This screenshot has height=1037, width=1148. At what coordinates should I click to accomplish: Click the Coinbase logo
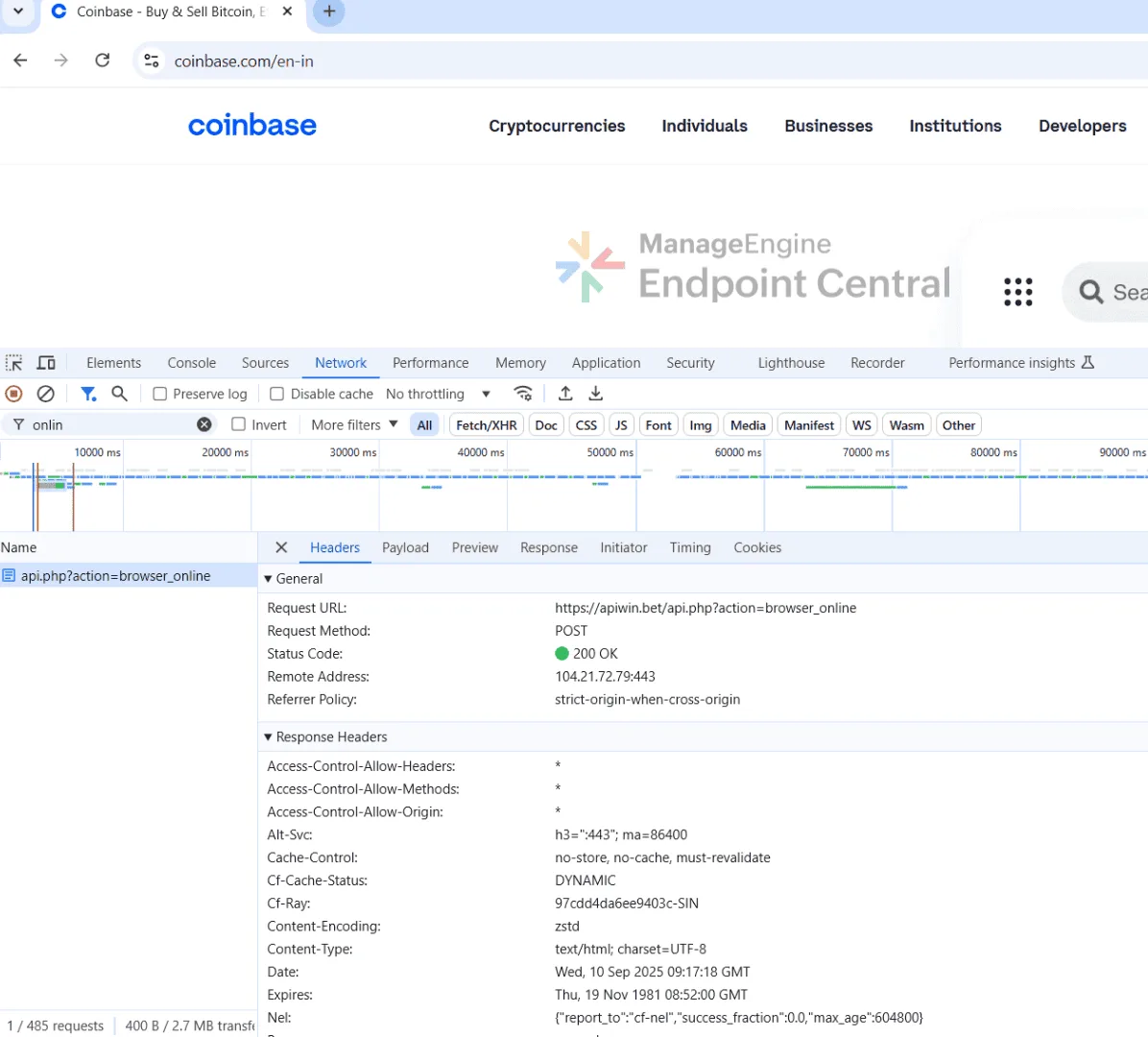pos(252,126)
